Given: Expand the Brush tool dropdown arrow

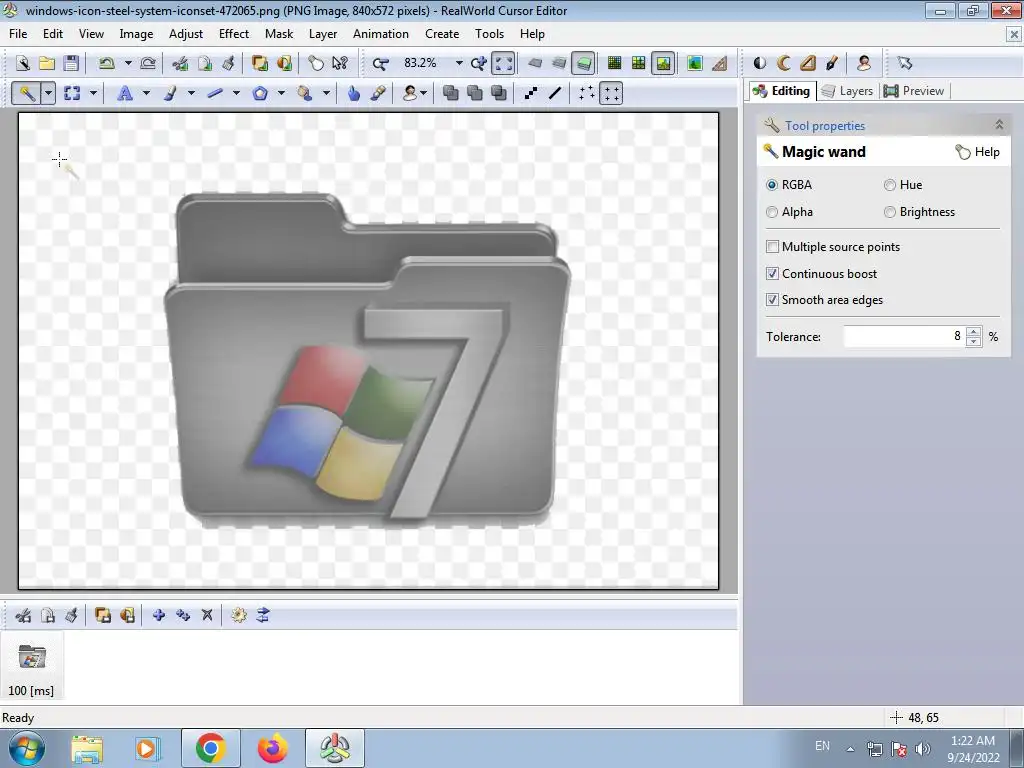Looking at the screenshot, I should 191,93.
